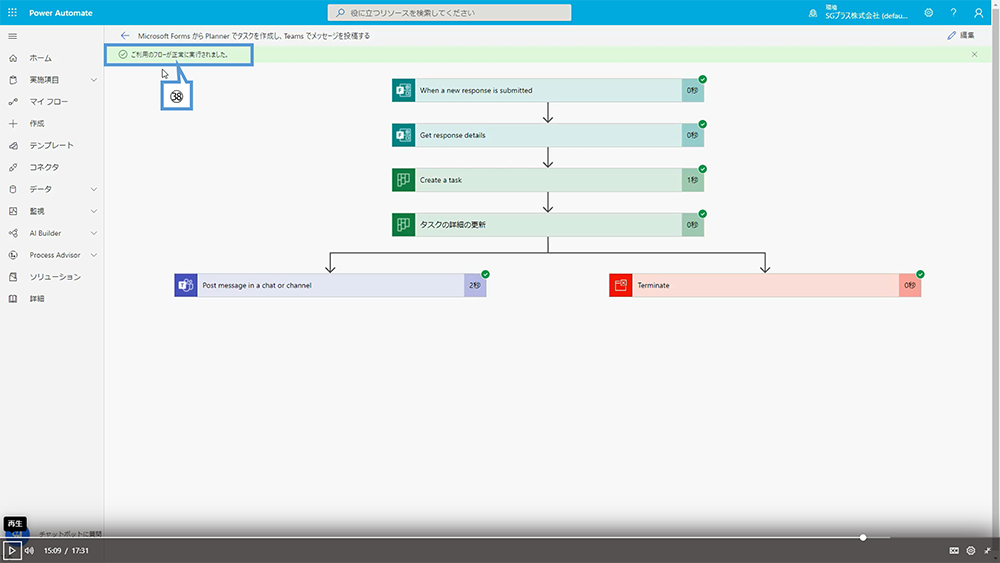Open the account profile icon
Screen dimensions: 1000x563
click(978, 13)
